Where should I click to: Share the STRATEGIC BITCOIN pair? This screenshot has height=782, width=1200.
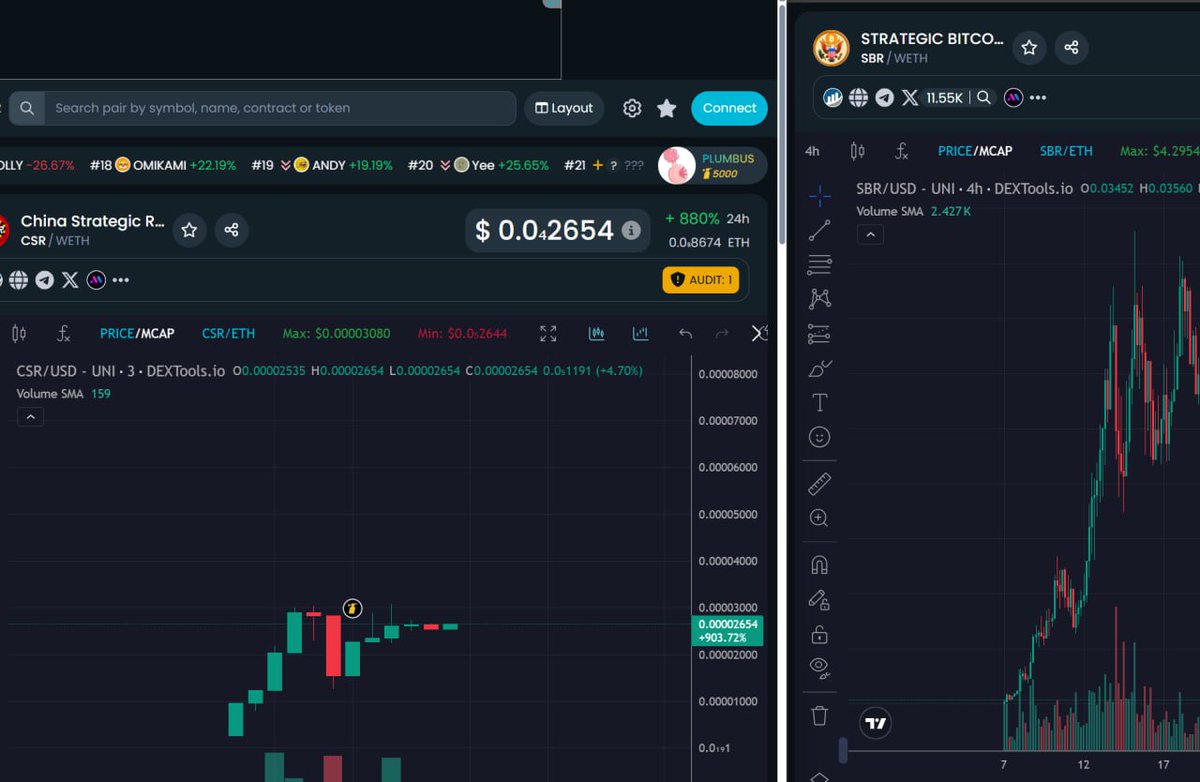click(1071, 47)
